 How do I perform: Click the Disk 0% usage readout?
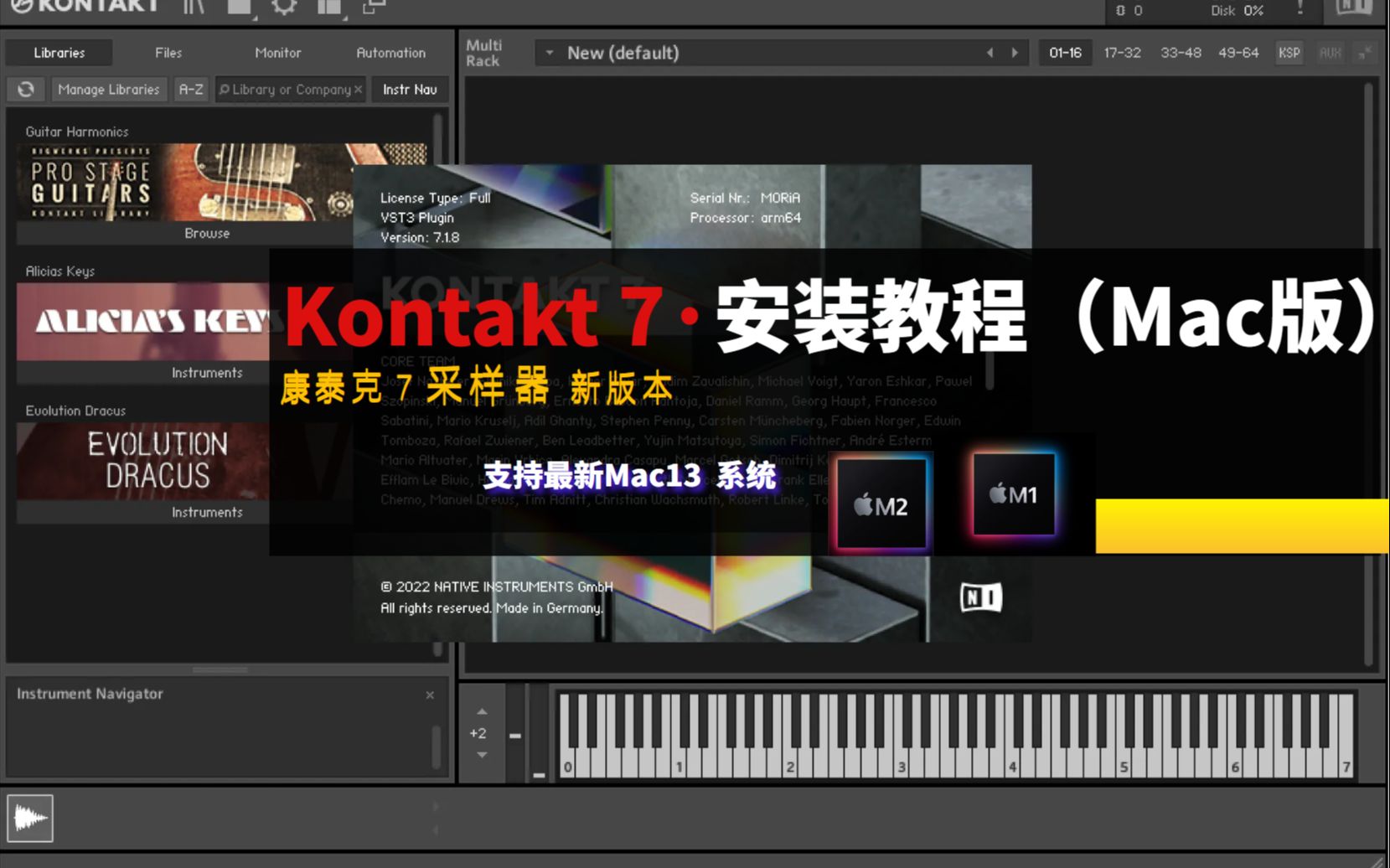coord(1237,10)
